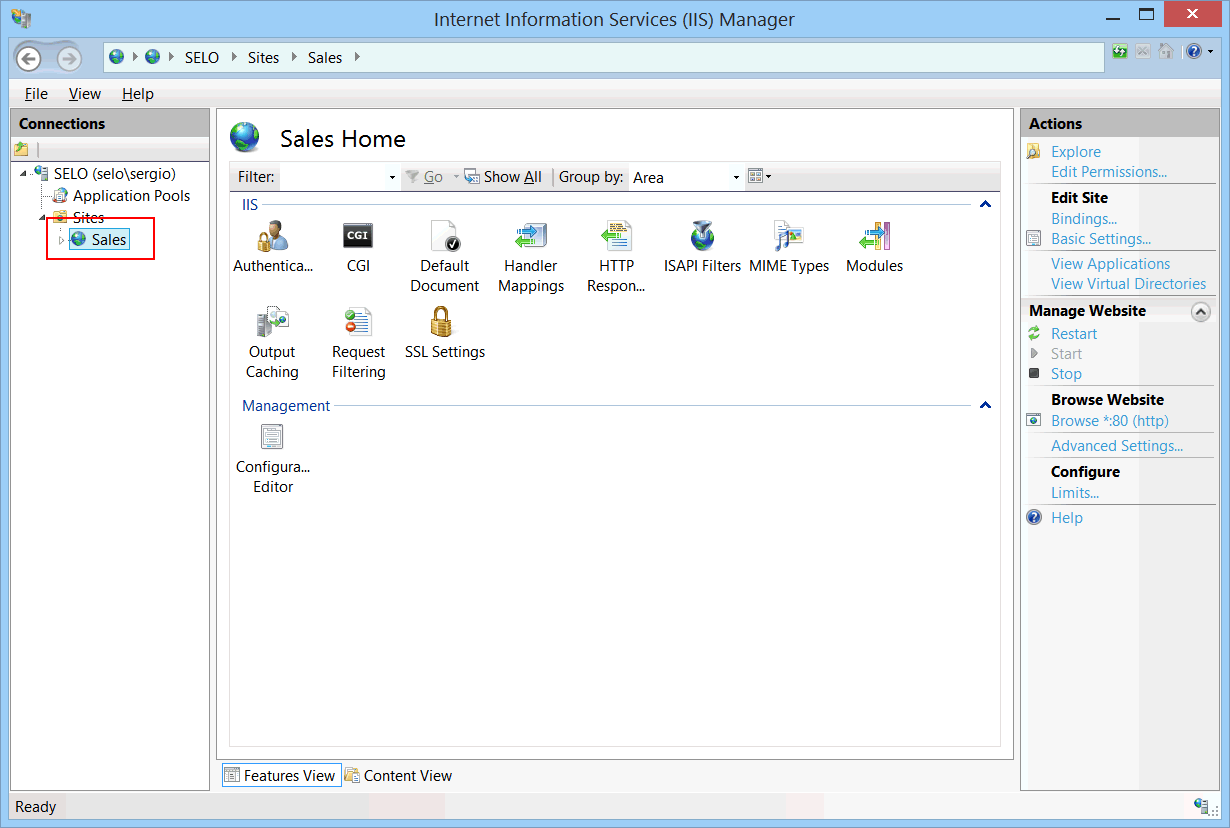
Task: Click the green refresh page icon
Action: [1120, 51]
